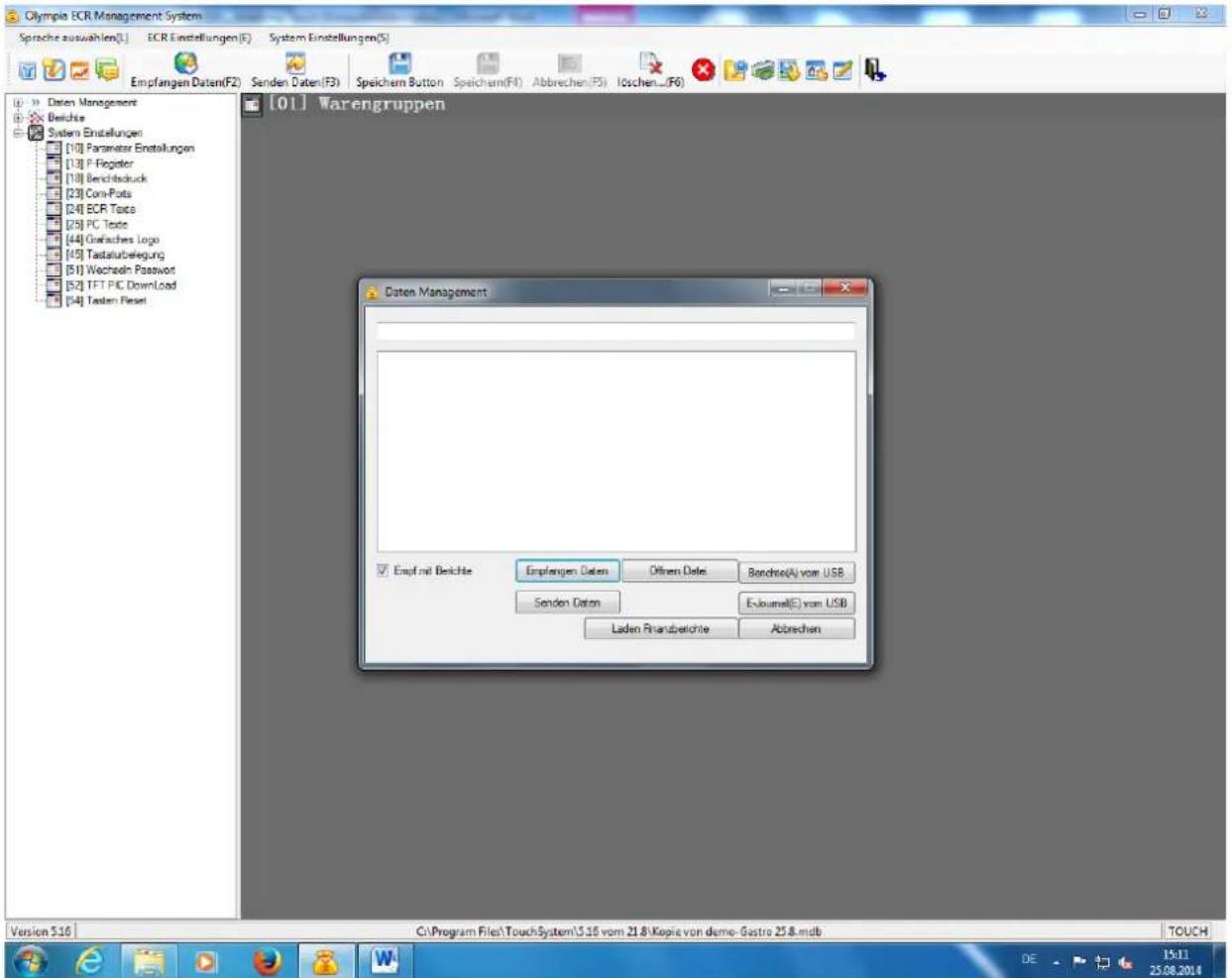The image size is (1232, 978).
Task: Open the System Einstellungen(S) menu
Action: tap(329, 38)
